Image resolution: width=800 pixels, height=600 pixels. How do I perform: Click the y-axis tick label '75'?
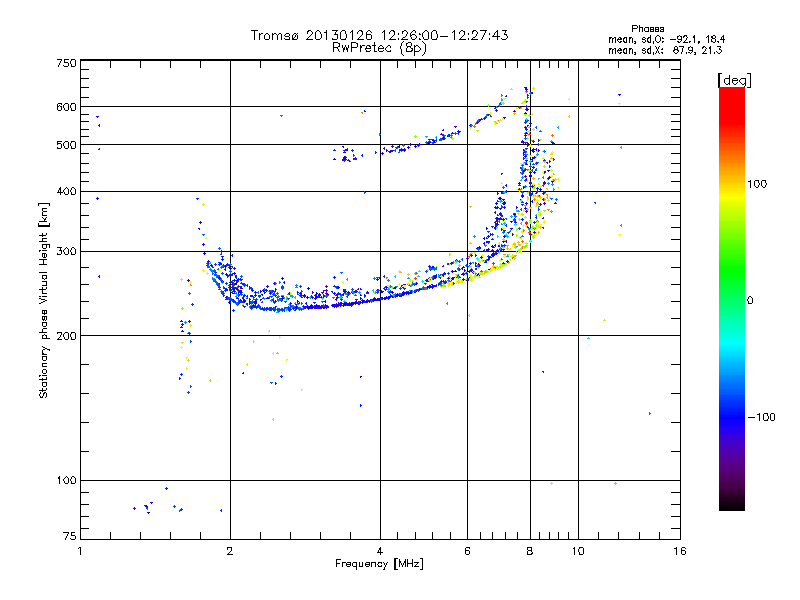(x=70, y=536)
